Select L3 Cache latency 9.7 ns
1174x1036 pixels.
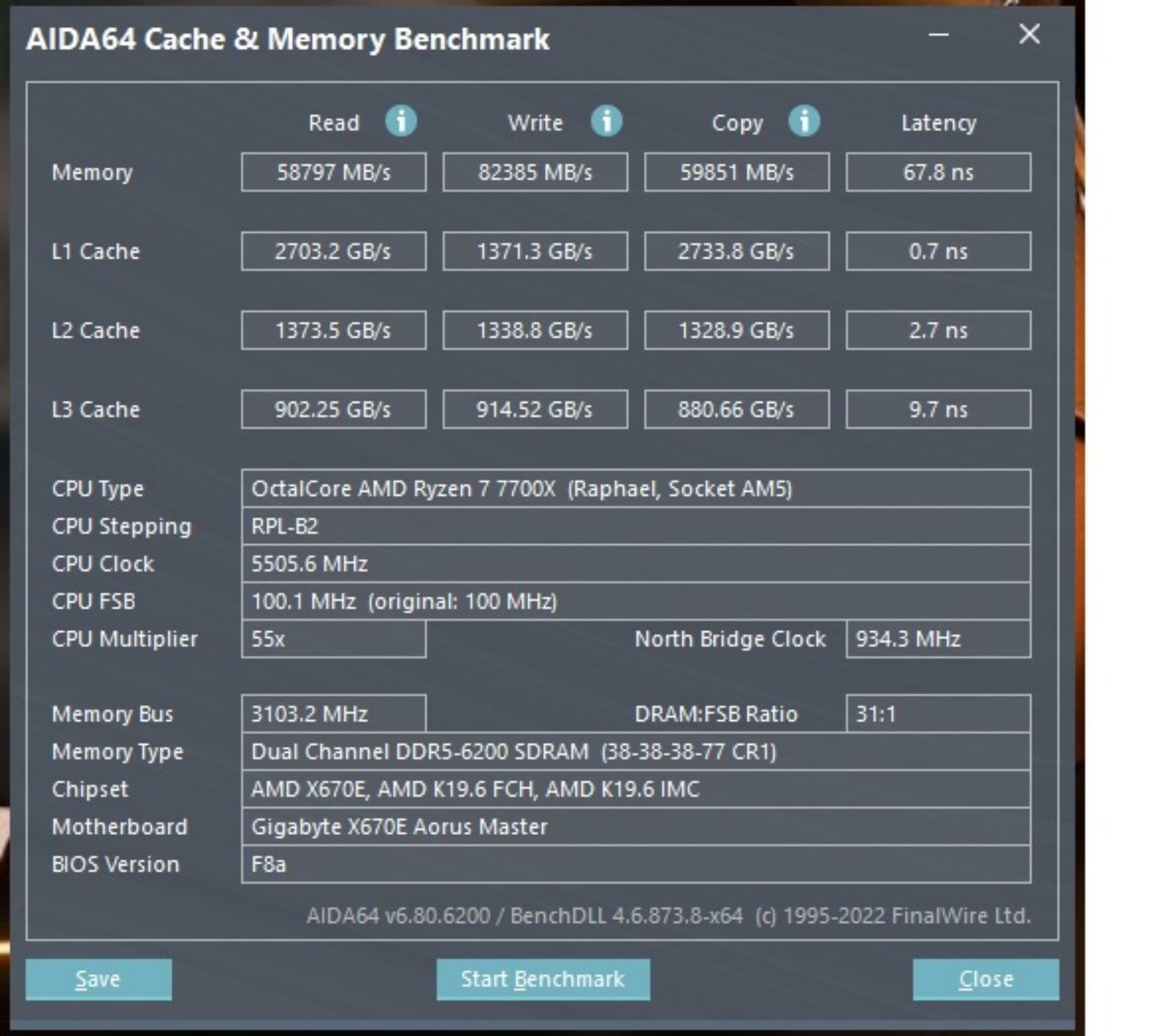939,409
